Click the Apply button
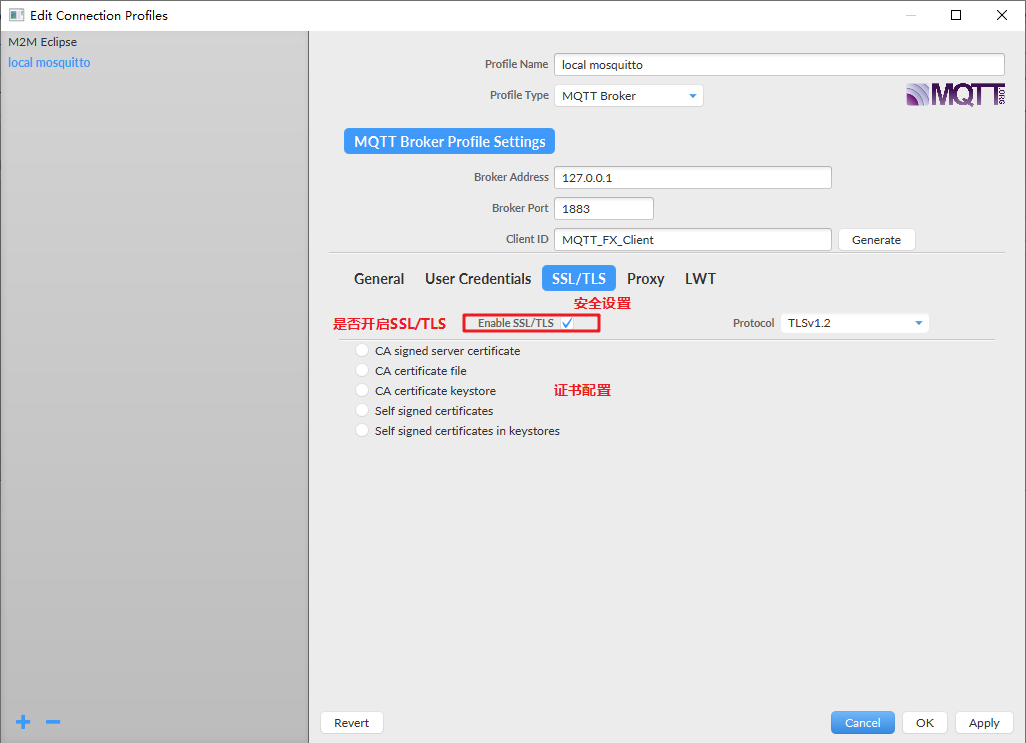Viewport: 1026px width, 743px height. click(984, 723)
